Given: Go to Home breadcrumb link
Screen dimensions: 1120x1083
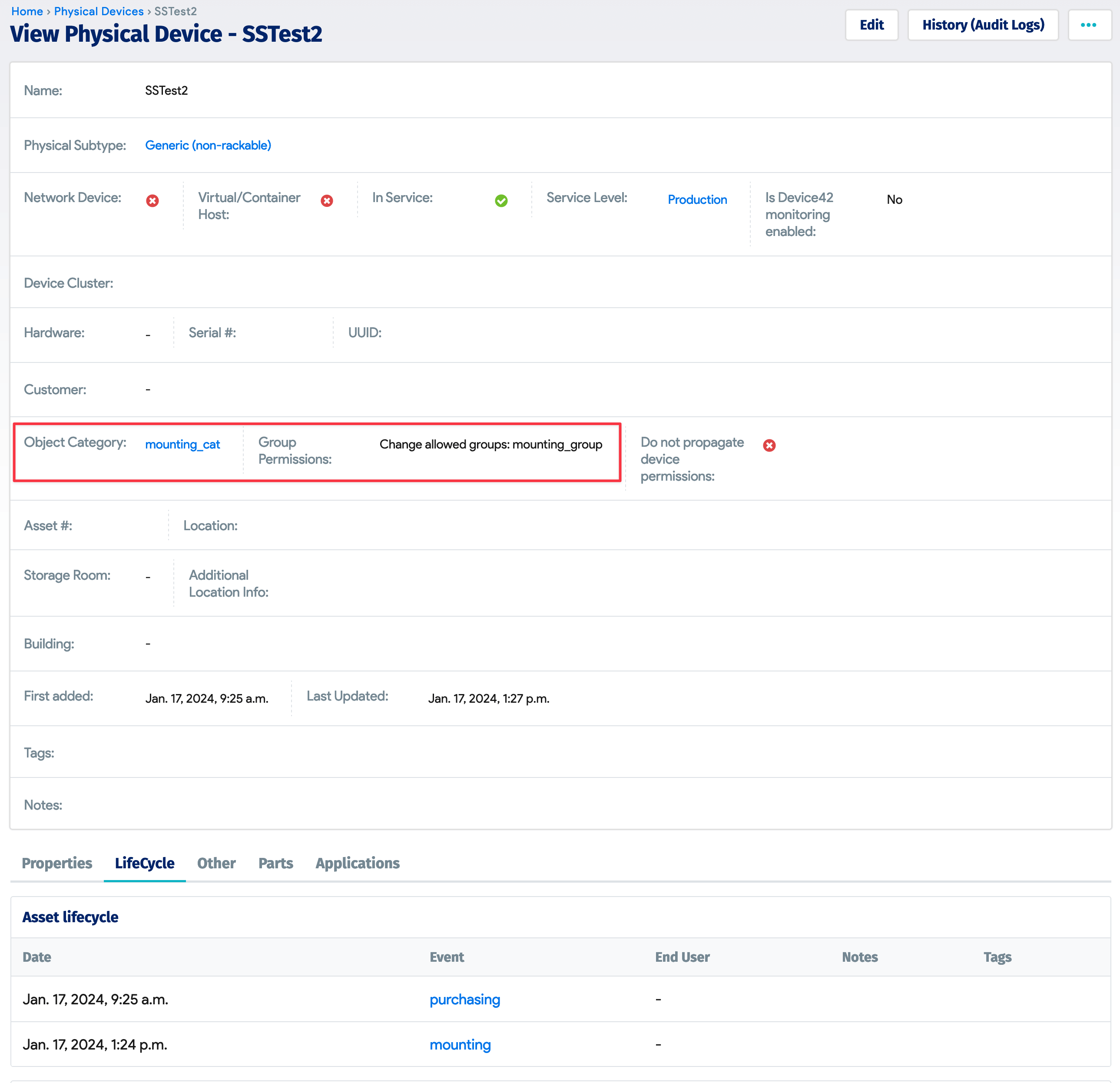Looking at the screenshot, I should point(27,11).
